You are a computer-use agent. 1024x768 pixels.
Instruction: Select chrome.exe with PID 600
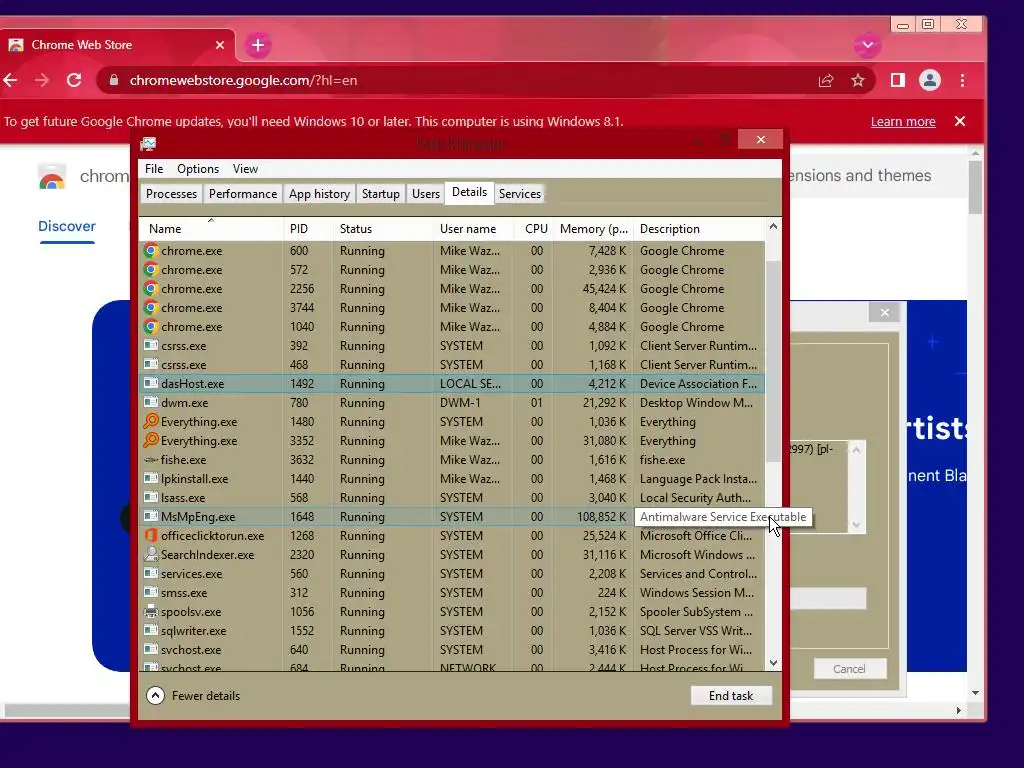click(x=452, y=251)
